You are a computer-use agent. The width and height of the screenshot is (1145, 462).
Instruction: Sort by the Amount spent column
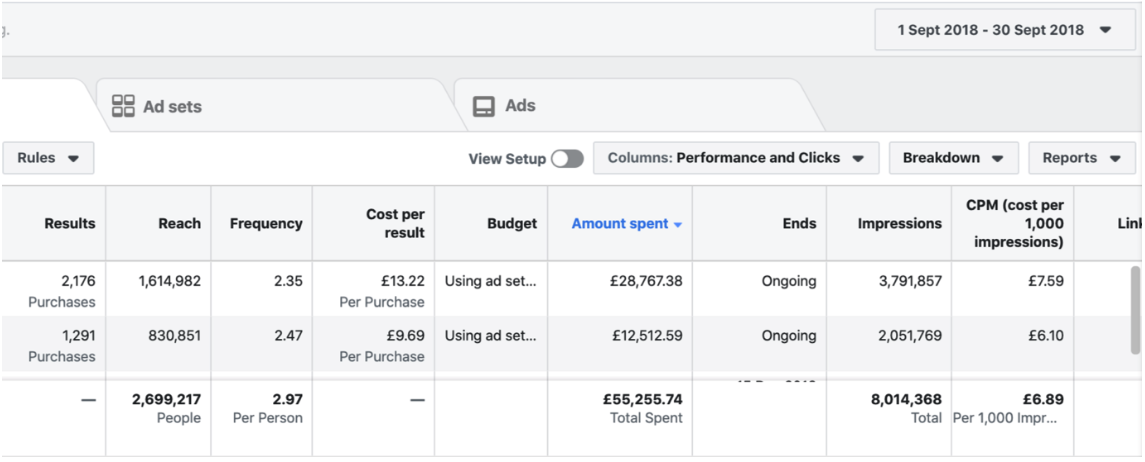(x=619, y=224)
